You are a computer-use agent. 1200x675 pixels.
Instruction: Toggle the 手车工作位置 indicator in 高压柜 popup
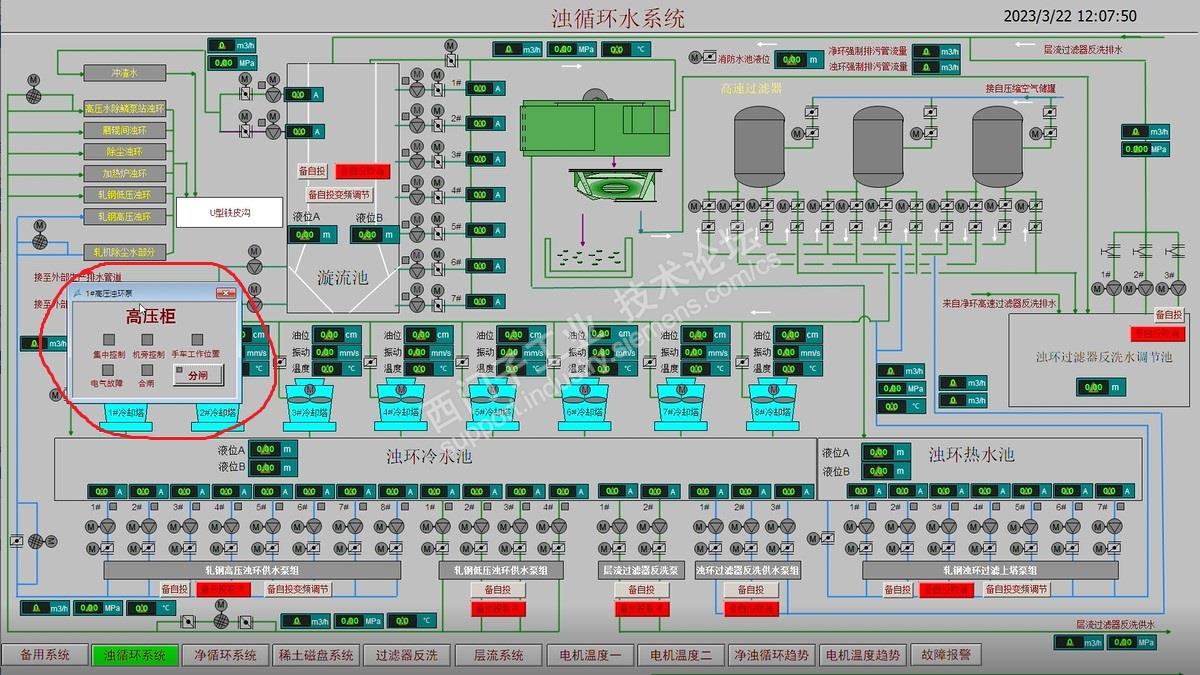tap(197, 340)
